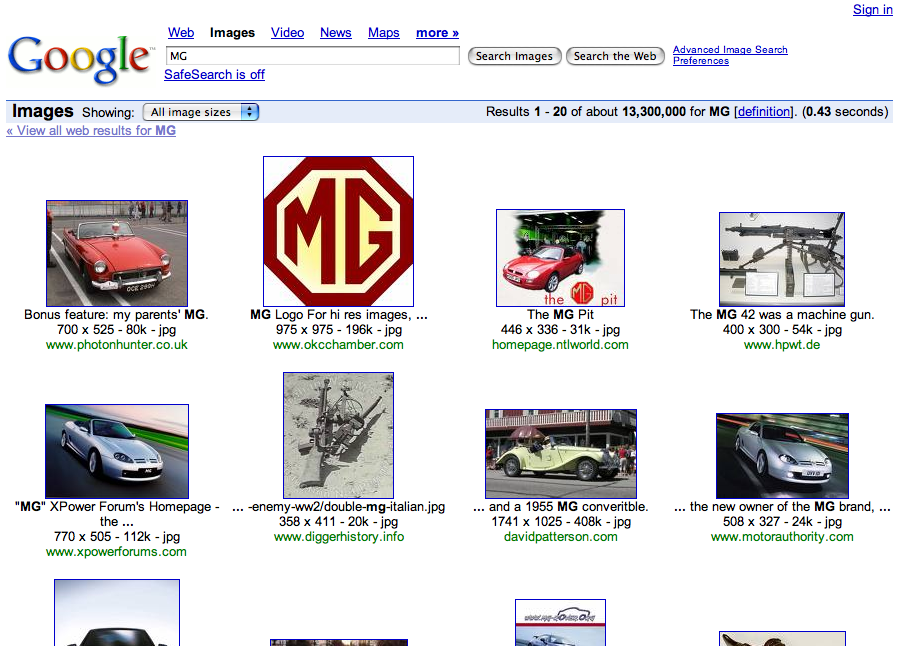Click the www.diggerhistory.info source text
Screen dimensions: 900x646
(x=339, y=537)
